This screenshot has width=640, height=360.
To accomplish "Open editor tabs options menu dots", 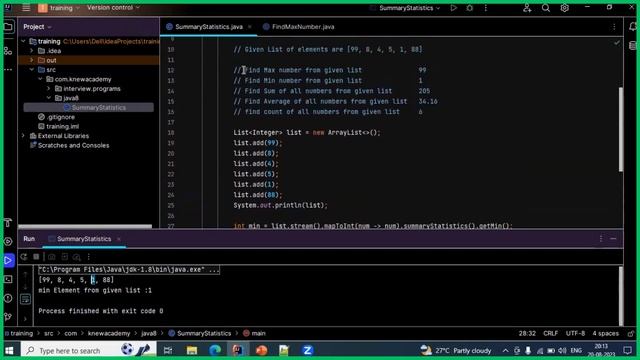I will 614,27.
